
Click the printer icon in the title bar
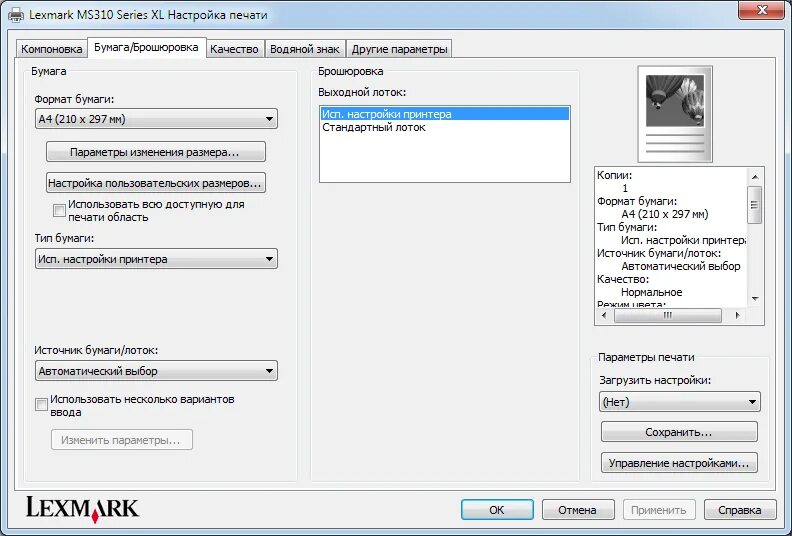[16, 15]
